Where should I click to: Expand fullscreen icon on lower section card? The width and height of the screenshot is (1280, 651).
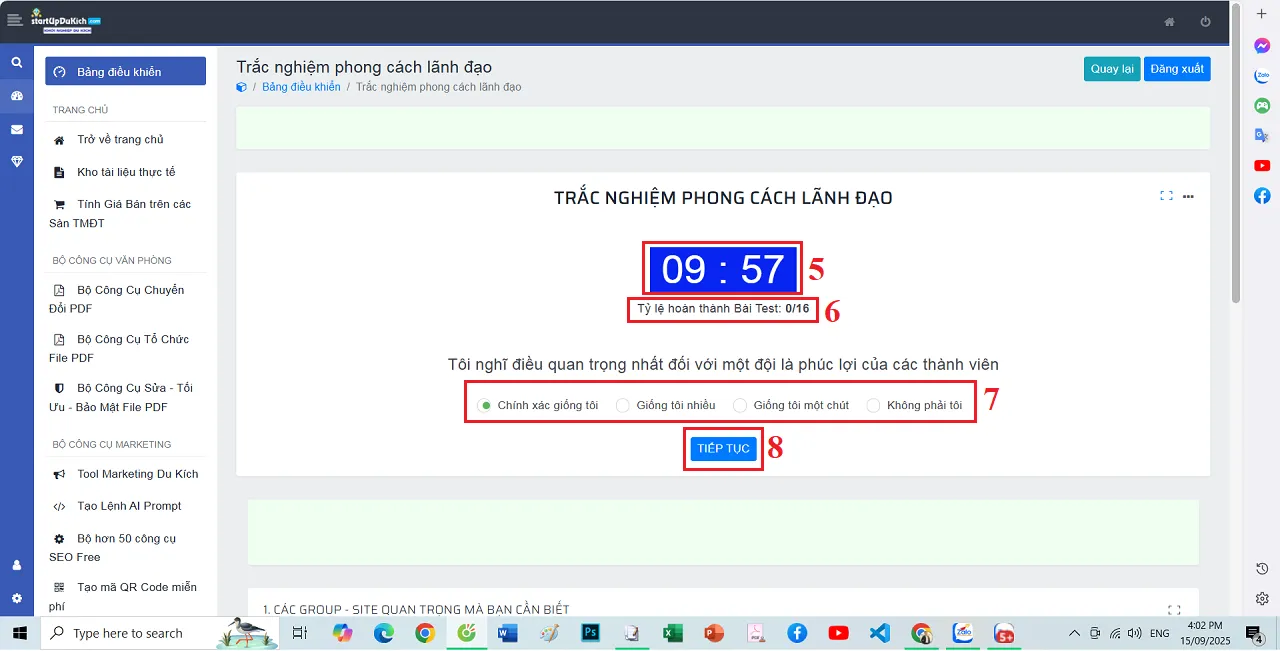1174,609
